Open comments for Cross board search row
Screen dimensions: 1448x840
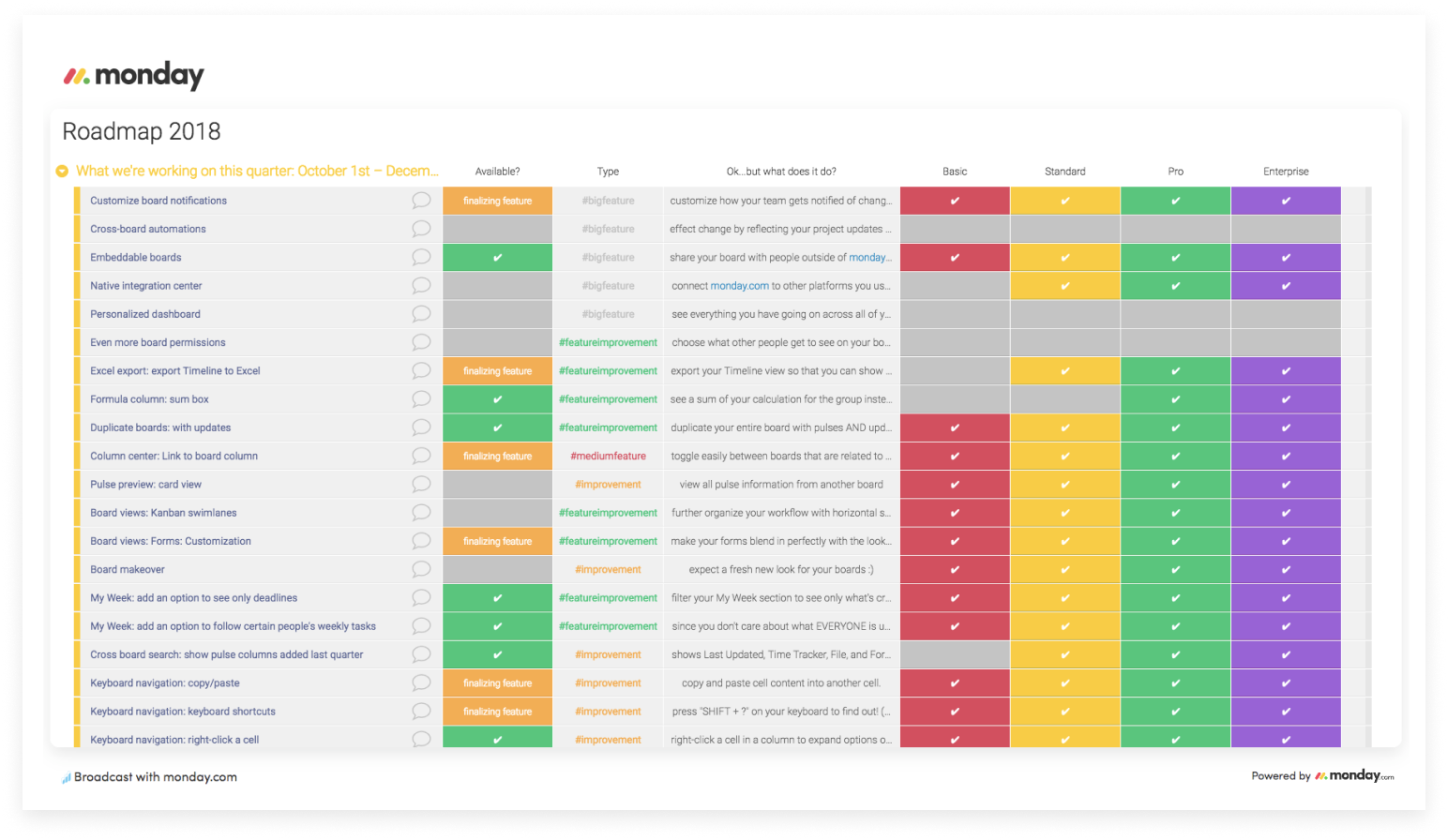click(x=421, y=654)
